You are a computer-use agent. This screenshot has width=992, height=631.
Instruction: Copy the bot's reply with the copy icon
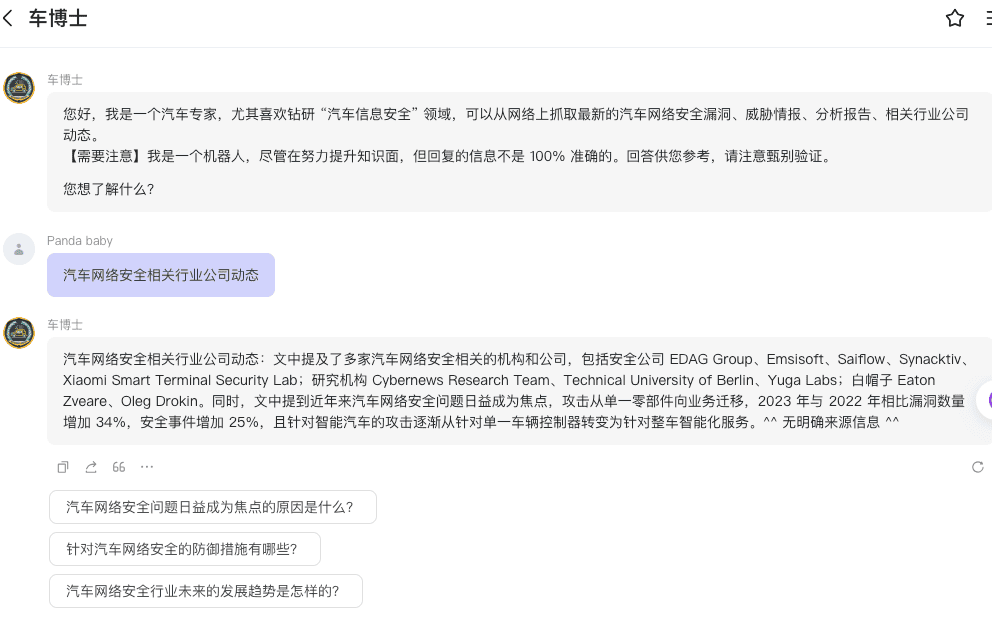click(x=63, y=467)
